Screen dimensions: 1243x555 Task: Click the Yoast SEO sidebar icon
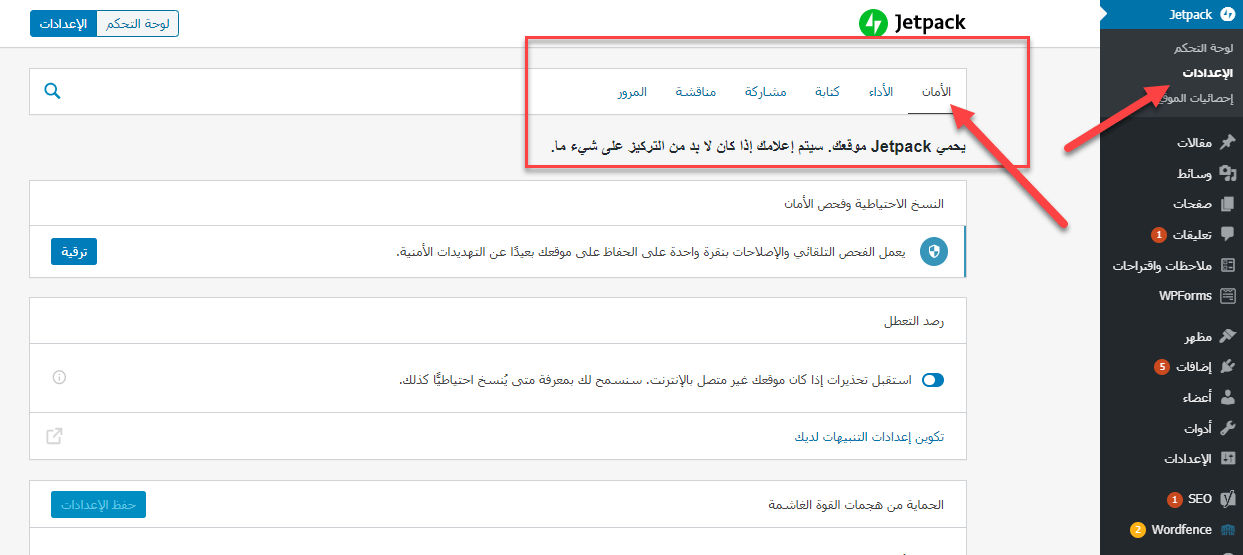[1227, 499]
